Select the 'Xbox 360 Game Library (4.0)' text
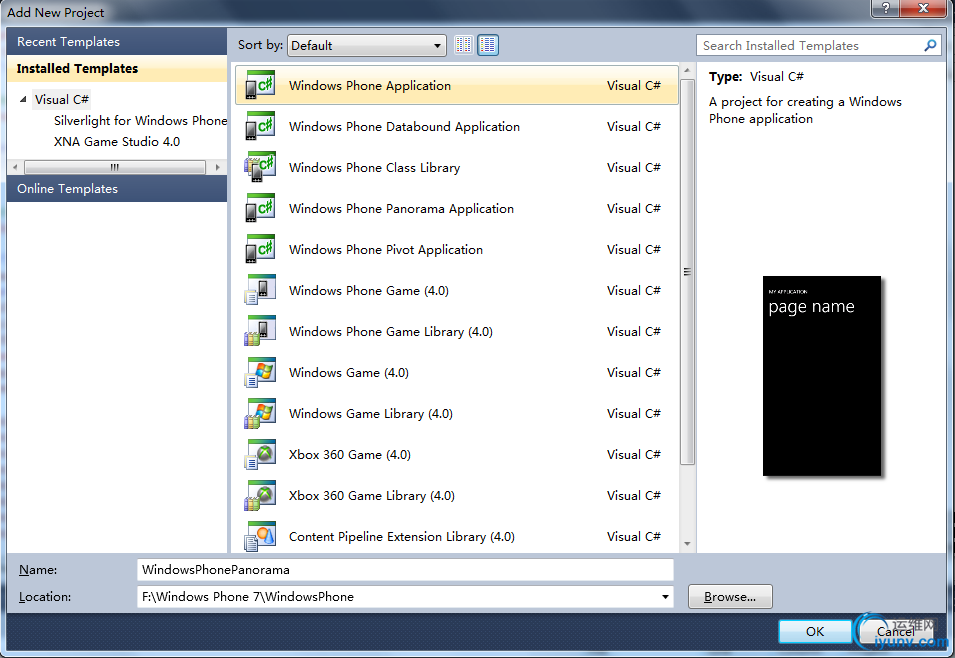The image size is (955, 658). tap(372, 495)
